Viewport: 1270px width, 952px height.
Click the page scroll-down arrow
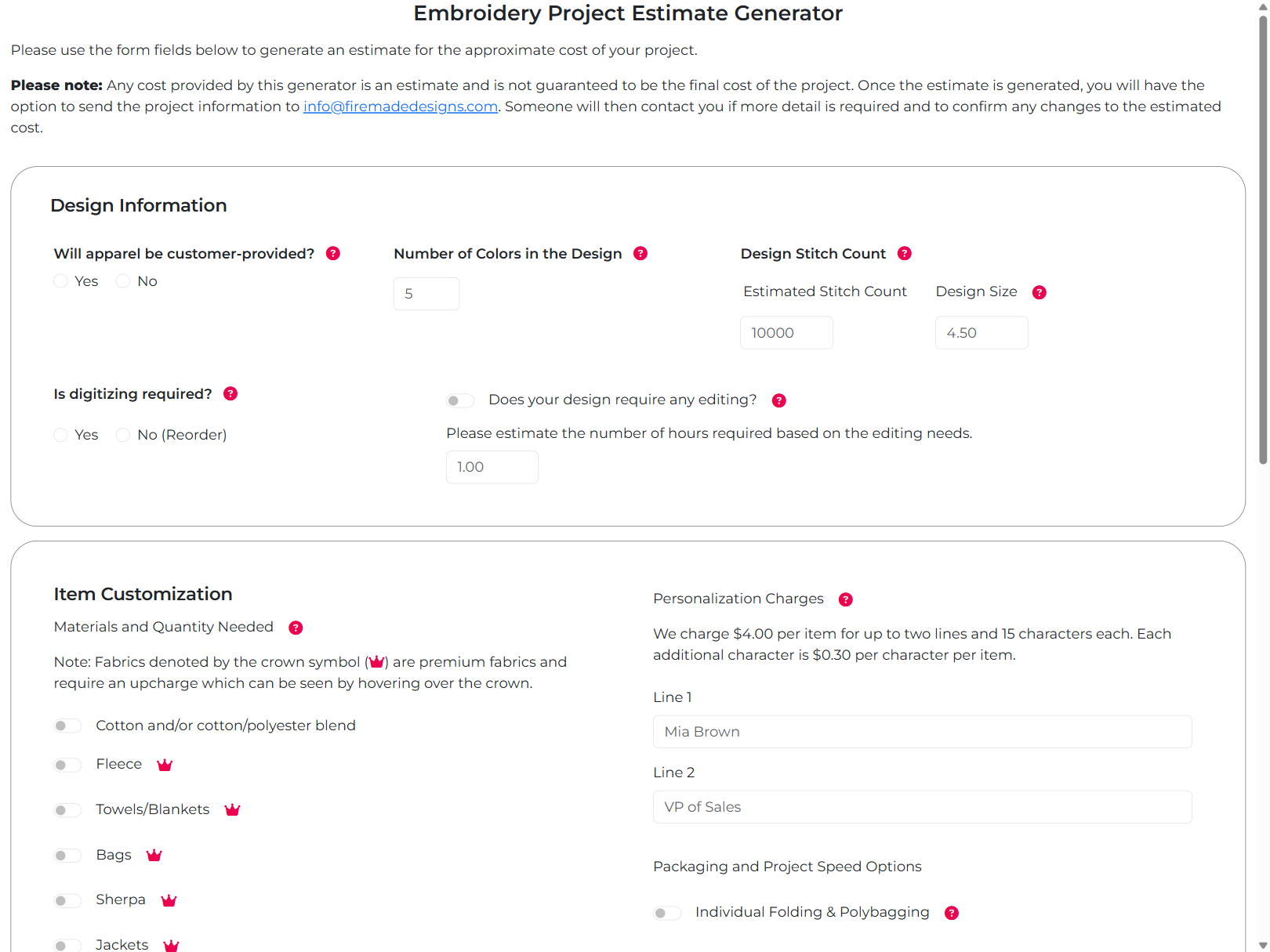pos(1262,945)
